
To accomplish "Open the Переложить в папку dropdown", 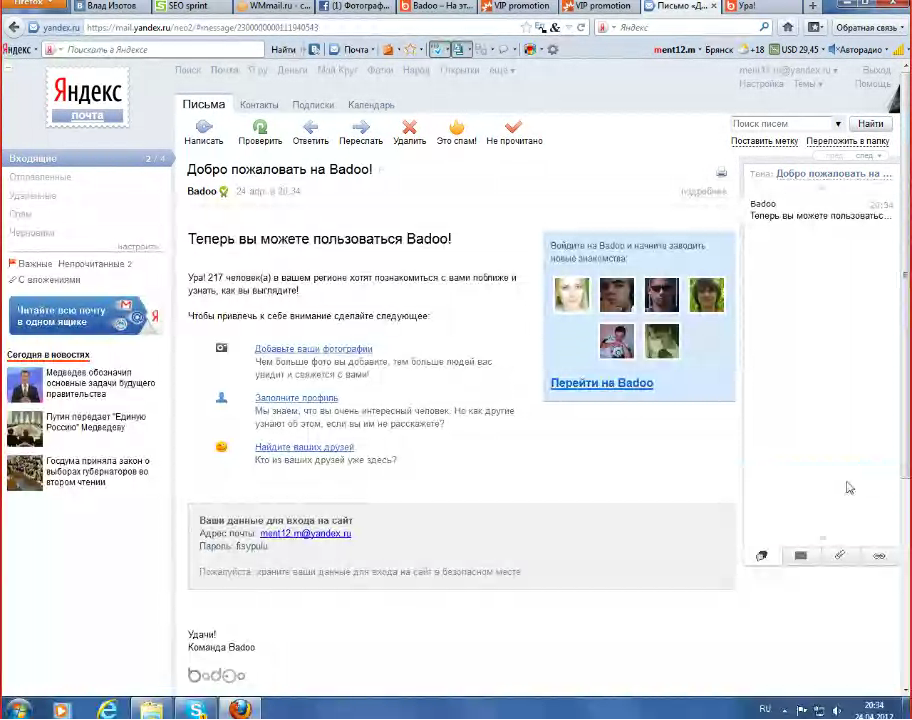I will click(847, 141).
